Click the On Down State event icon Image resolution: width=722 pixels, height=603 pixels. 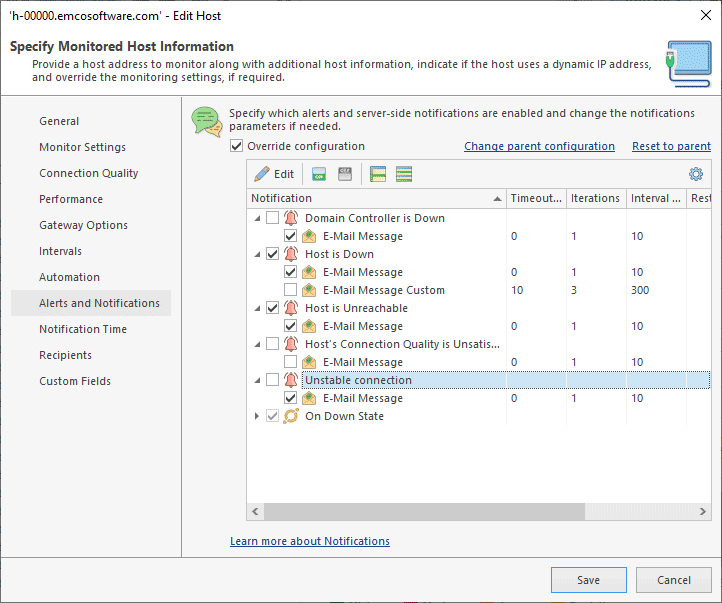291,416
